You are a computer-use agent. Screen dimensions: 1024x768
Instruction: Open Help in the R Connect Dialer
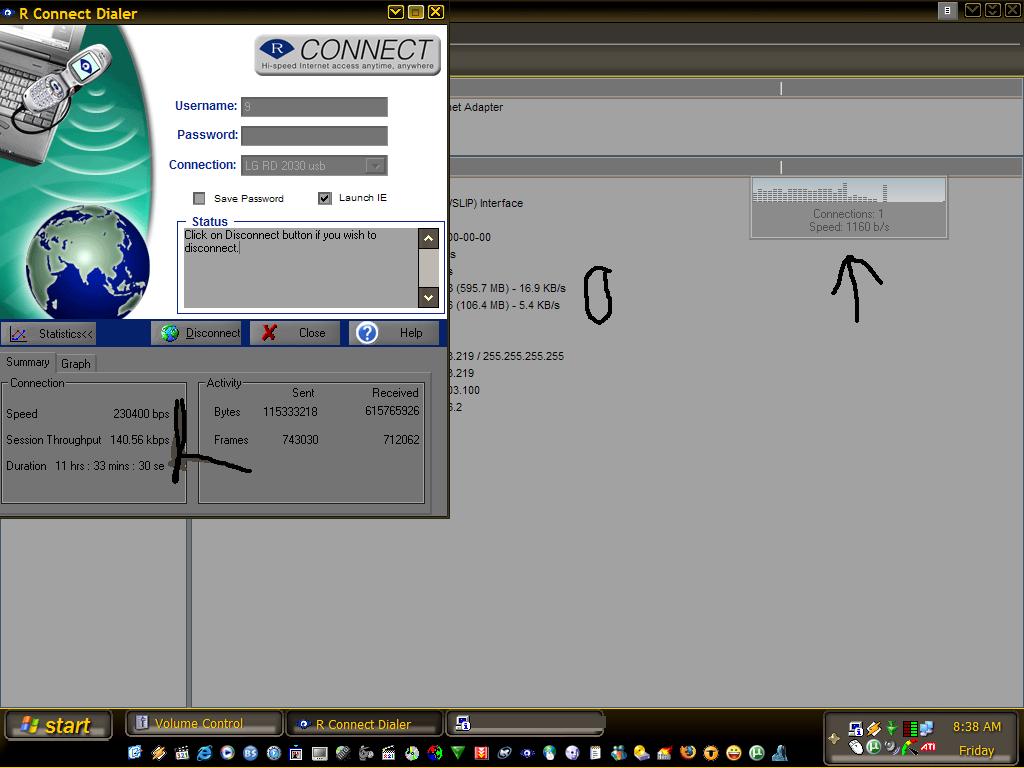[x=395, y=333]
